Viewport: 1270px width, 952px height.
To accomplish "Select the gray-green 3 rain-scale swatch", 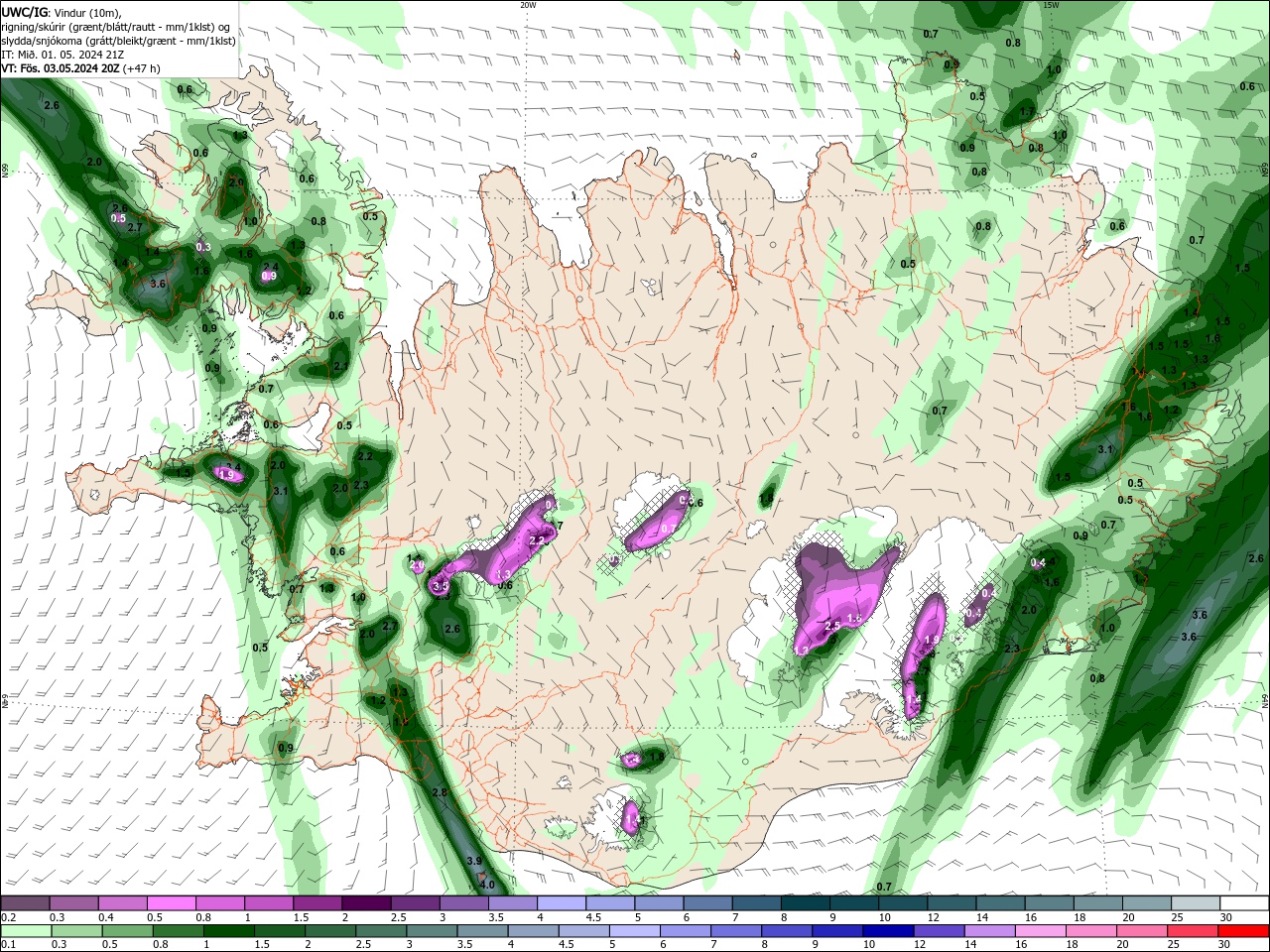I will (x=432, y=931).
